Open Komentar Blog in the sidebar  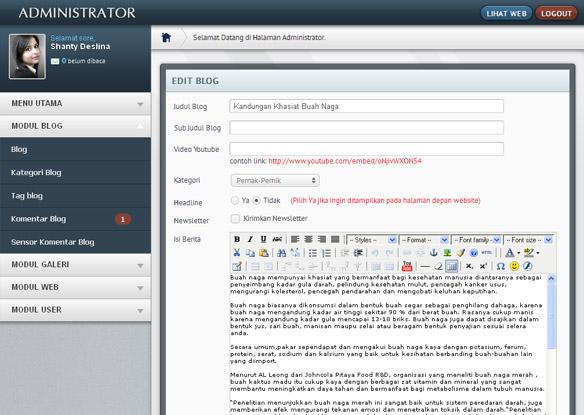(x=75, y=219)
